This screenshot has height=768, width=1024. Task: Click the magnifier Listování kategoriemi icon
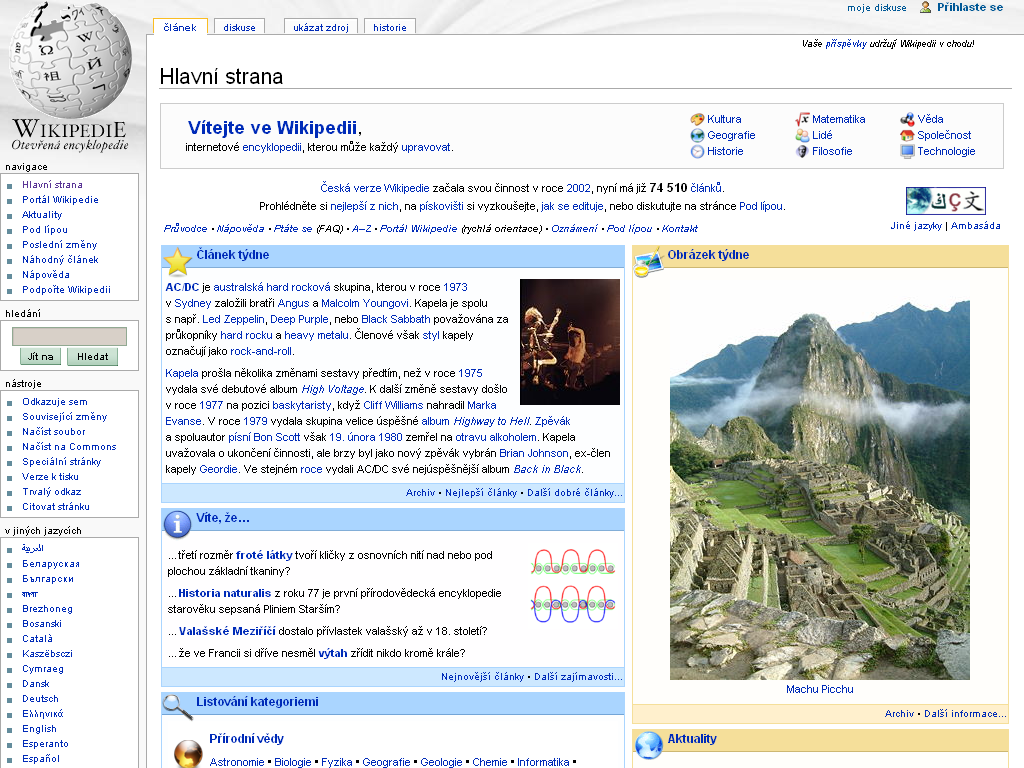coord(177,707)
